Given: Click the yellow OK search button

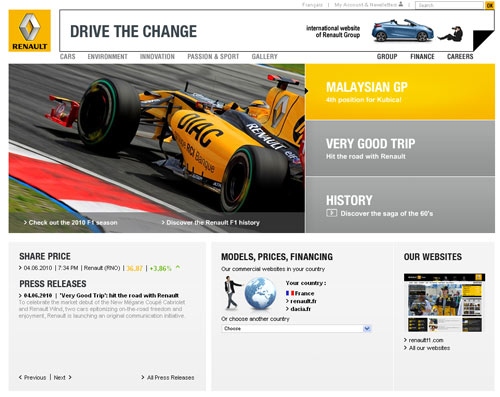Looking at the screenshot, I should 490,5.
